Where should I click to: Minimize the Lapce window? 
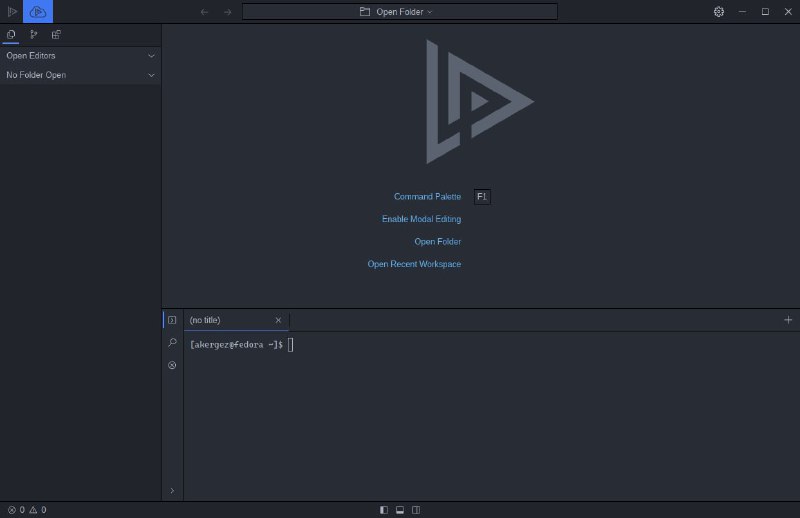click(x=742, y=12)
